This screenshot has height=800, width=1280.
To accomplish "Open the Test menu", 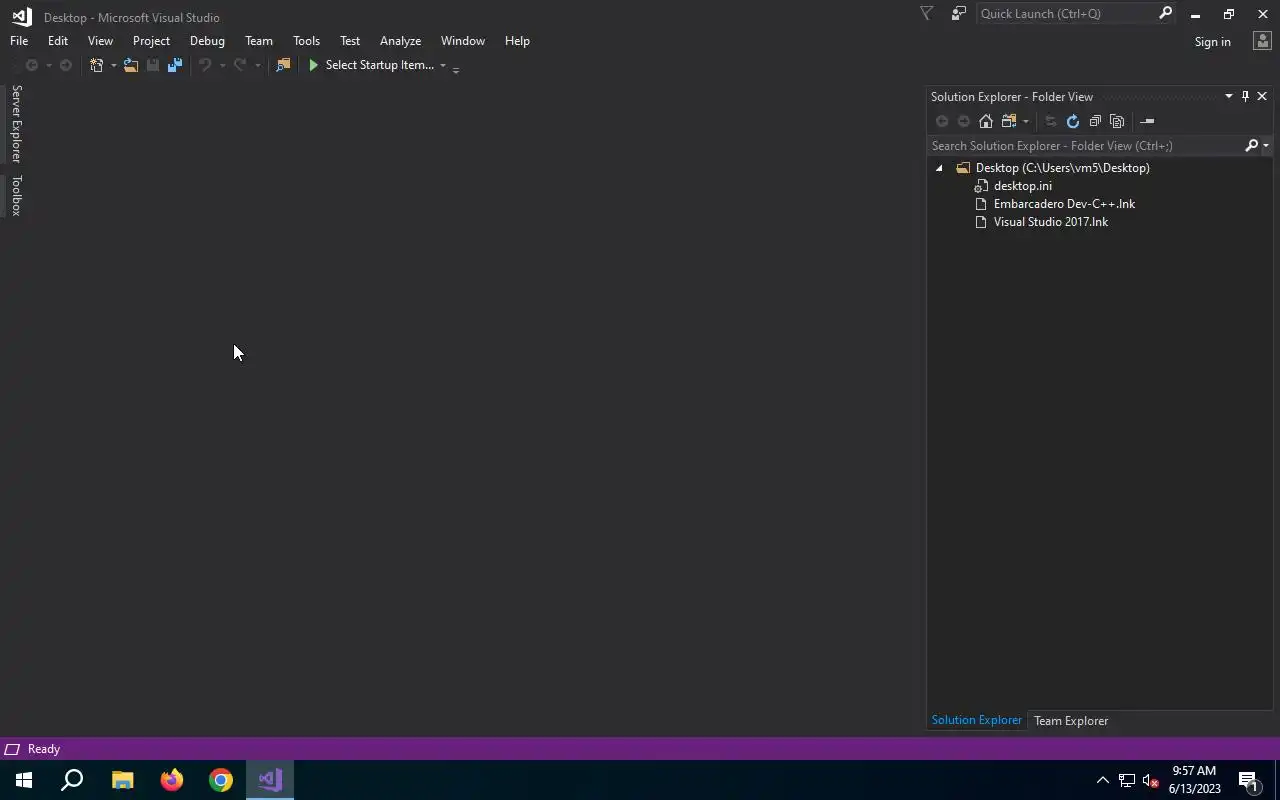I will pyautogui.click(x=350, y=41).
